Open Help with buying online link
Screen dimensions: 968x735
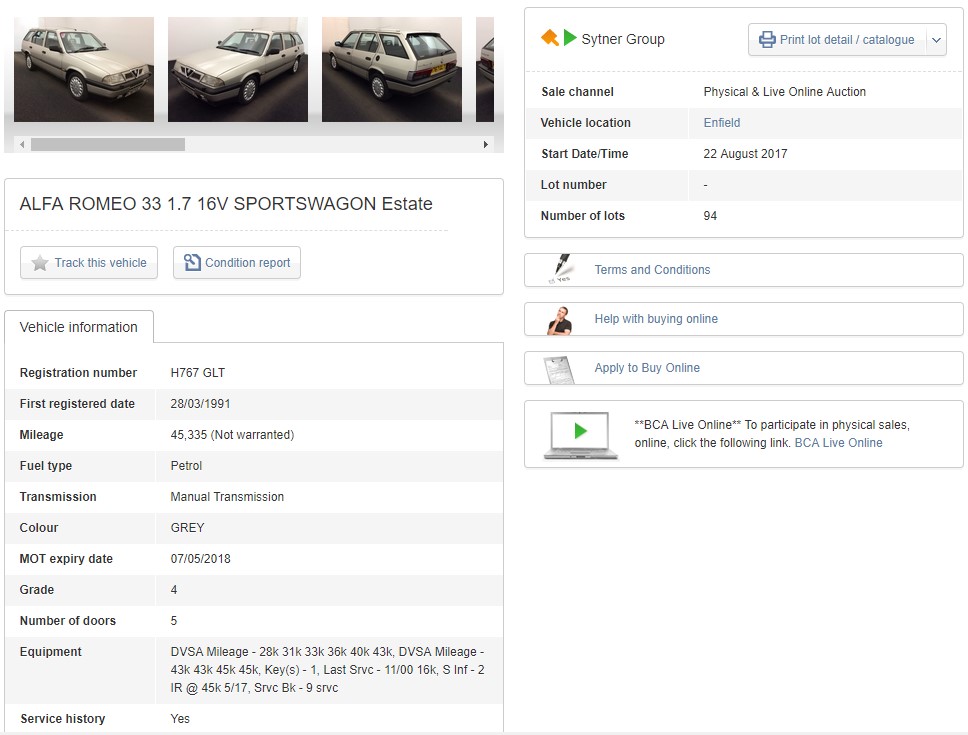[656, 319]
